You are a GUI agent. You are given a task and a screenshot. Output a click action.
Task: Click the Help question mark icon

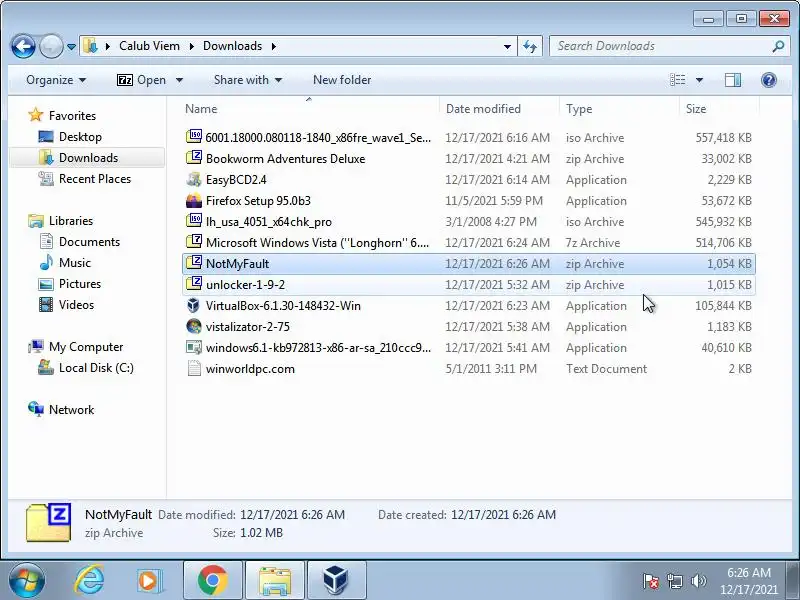click(x=768, y=80)
